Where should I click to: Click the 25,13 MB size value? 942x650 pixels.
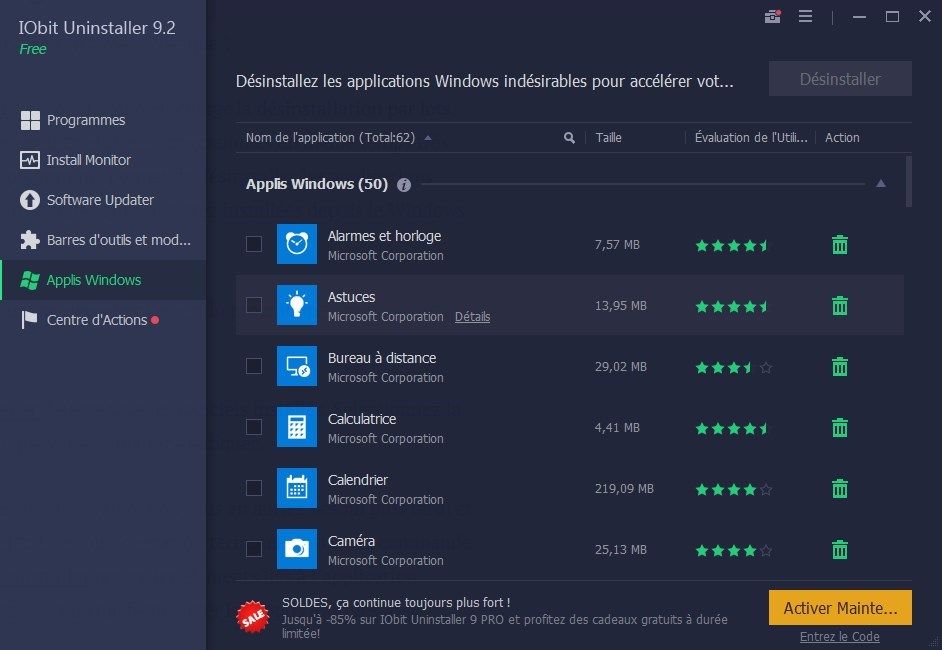621,550
